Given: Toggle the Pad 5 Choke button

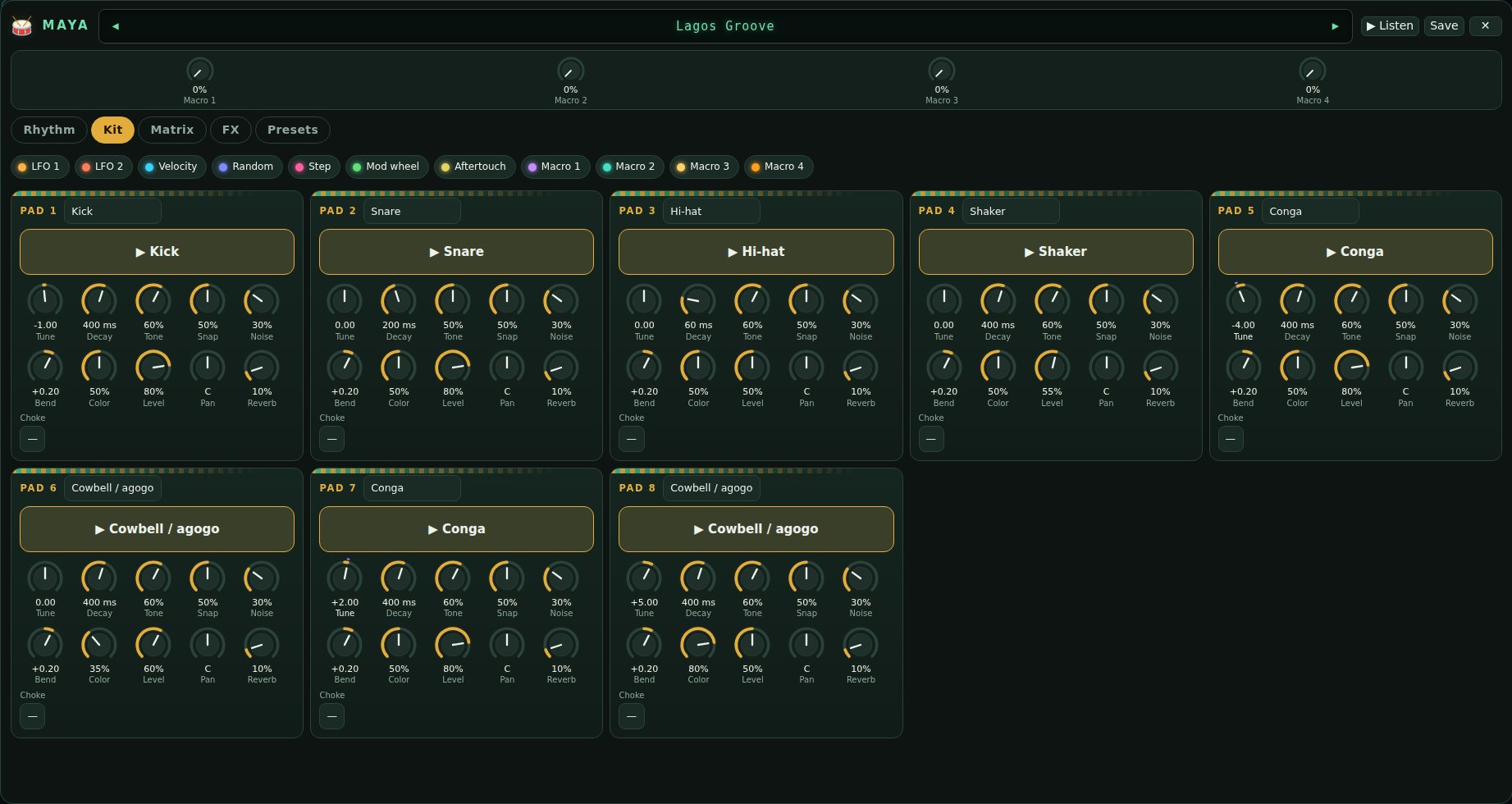Looking at the screenshot, I should click(x=1231, y=439).
